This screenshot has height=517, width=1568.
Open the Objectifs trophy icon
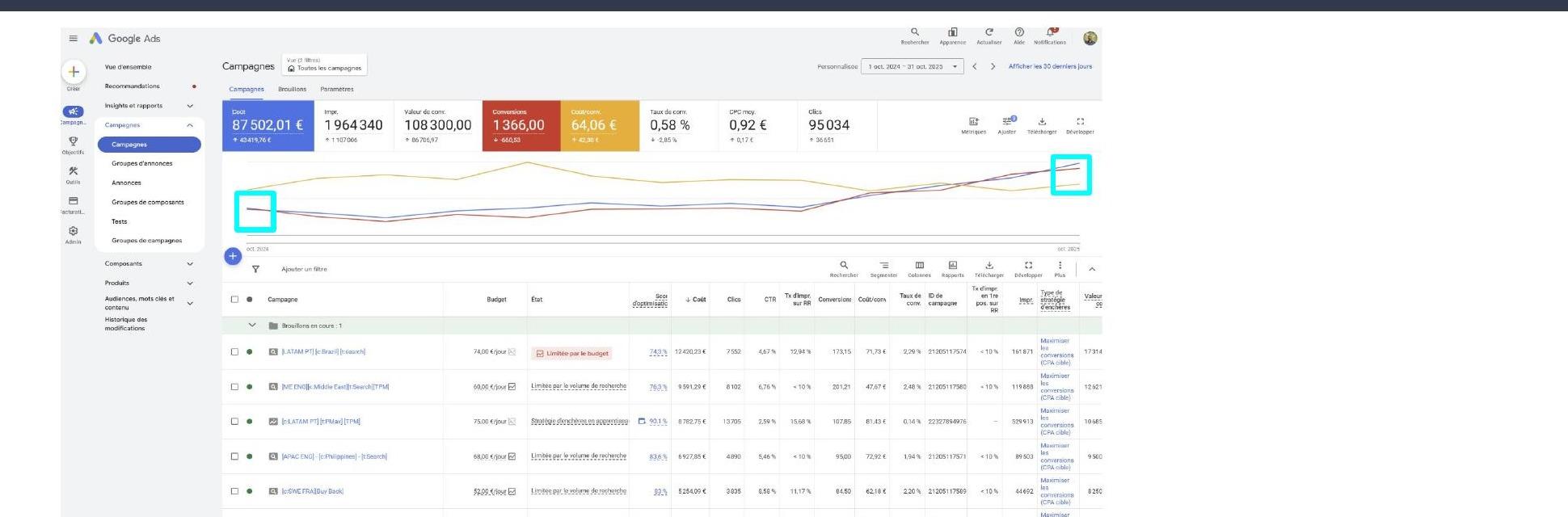click(74, 141)
